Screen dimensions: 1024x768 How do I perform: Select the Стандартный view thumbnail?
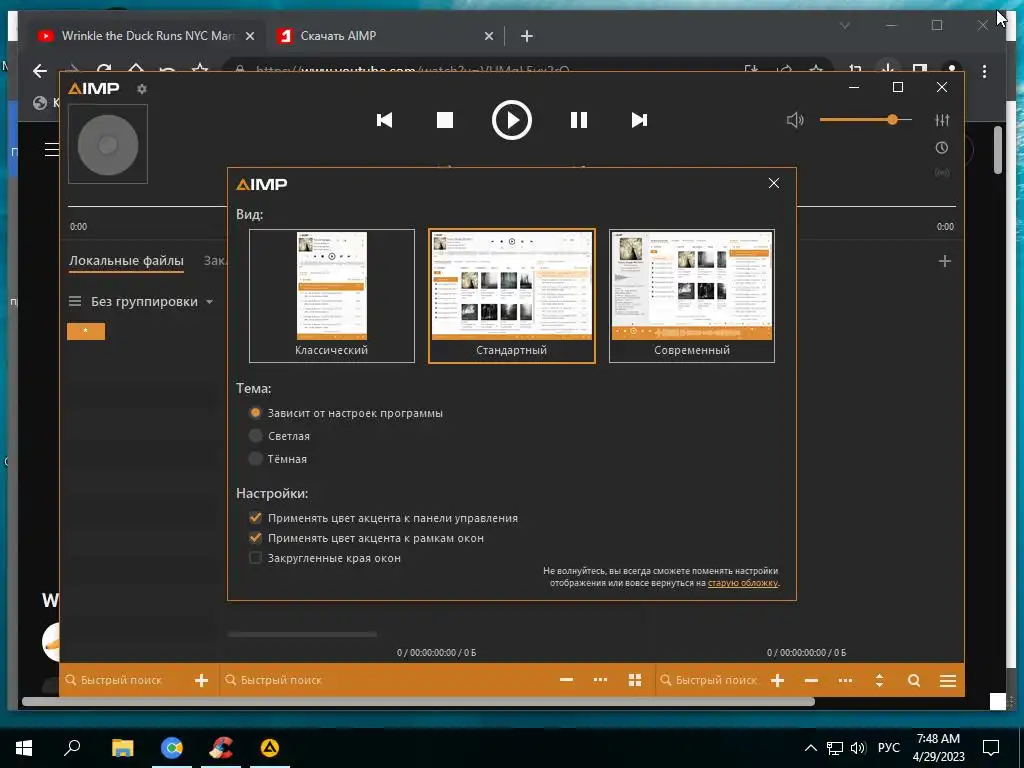[511, 295]
